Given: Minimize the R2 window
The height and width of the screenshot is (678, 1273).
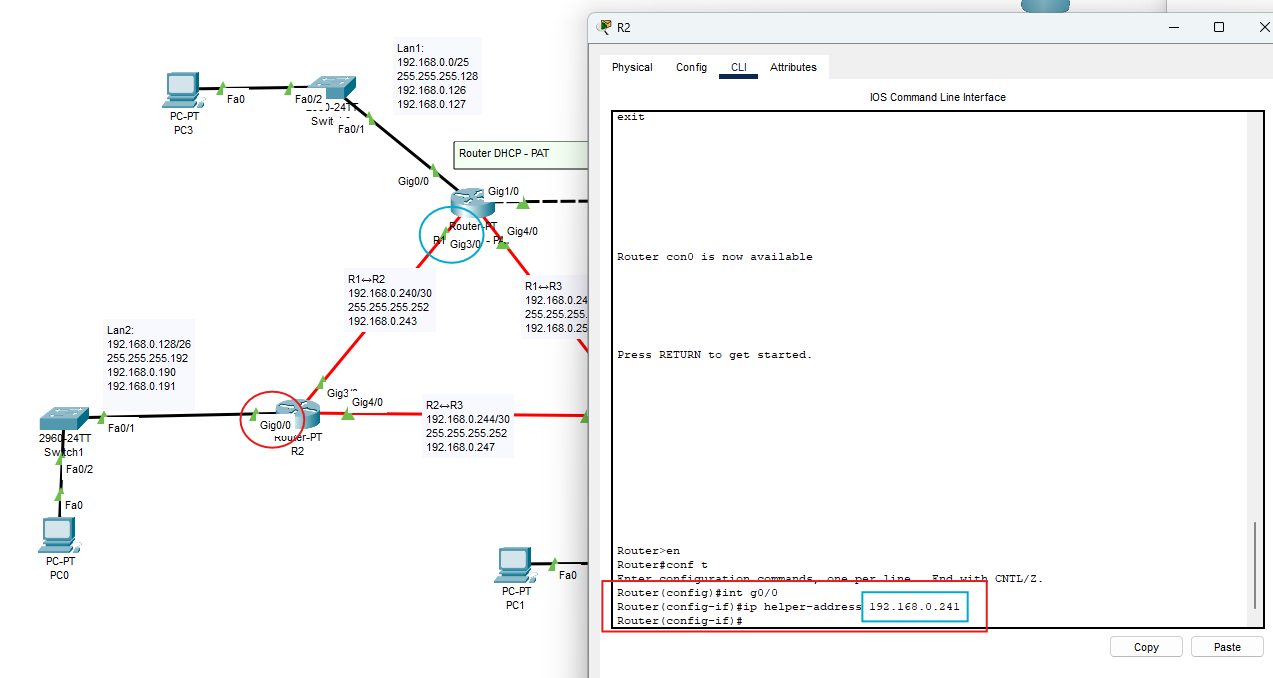Looking at the screenshot, I should coord(1174,27).
